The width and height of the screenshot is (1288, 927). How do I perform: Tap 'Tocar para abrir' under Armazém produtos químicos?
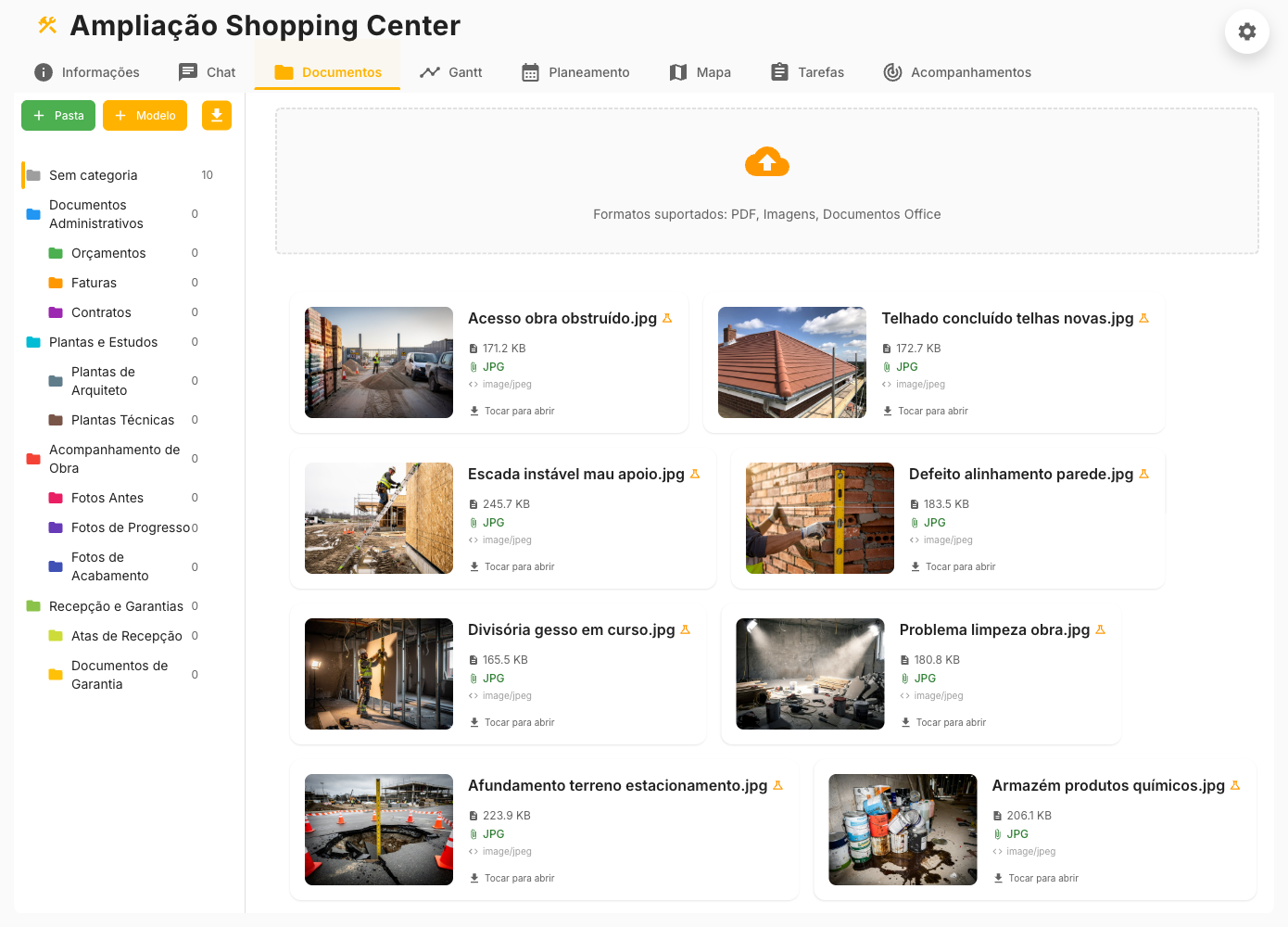[x=1042, y=878]
